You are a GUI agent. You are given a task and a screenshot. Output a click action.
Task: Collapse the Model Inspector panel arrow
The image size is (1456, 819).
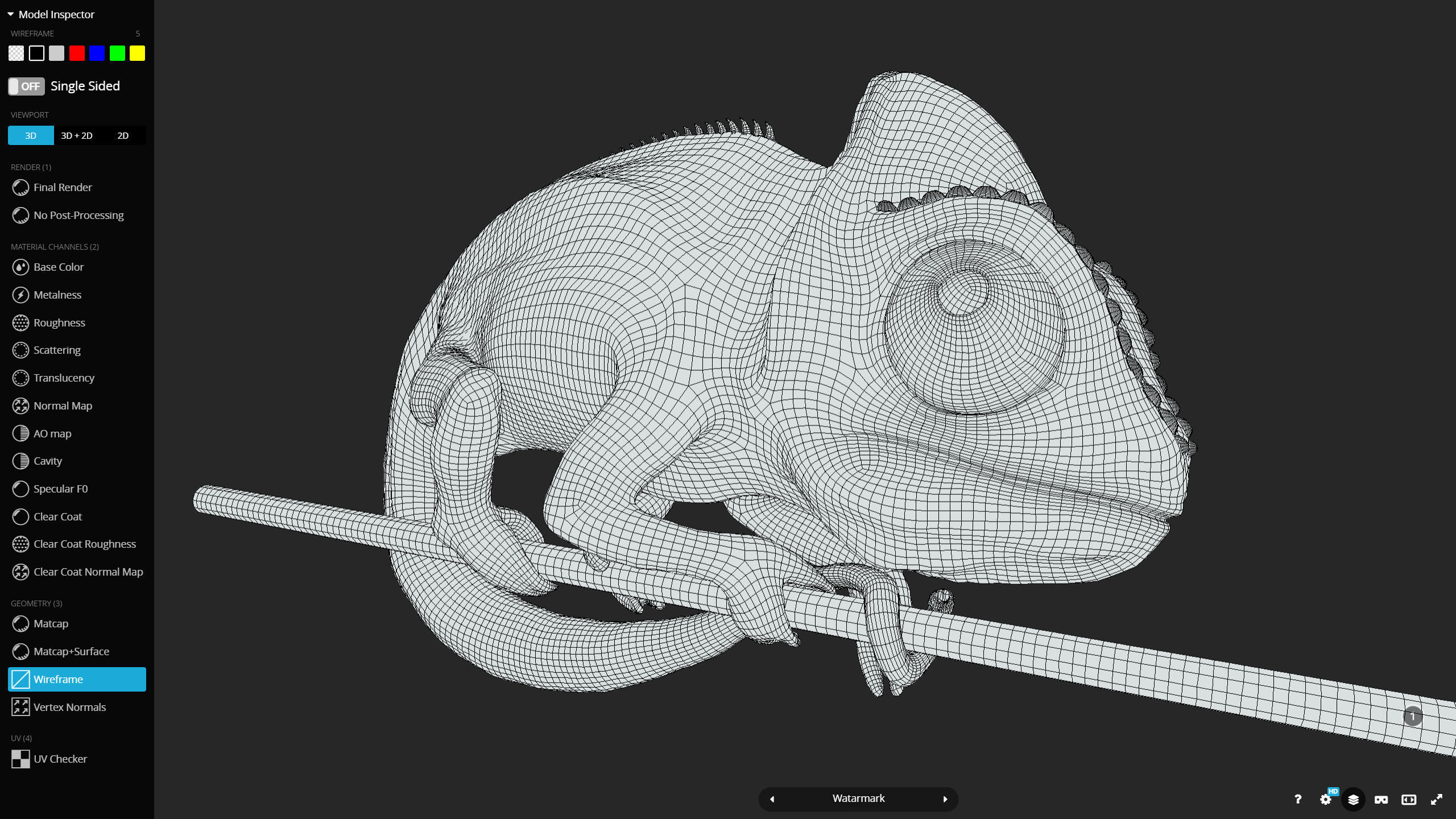click(10, 14)
